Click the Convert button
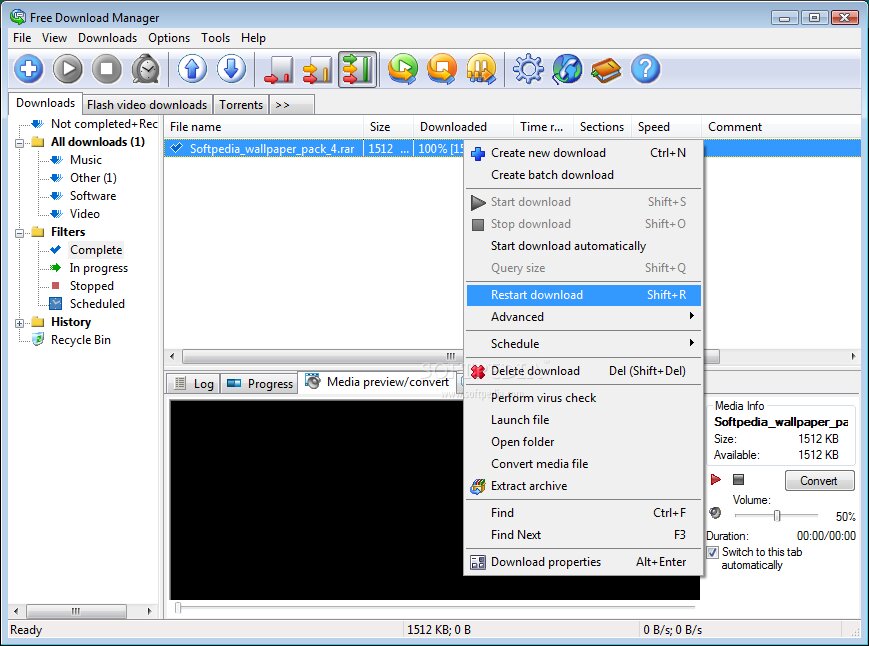Viewport: 869px width, 646px height. coord(819,480)
